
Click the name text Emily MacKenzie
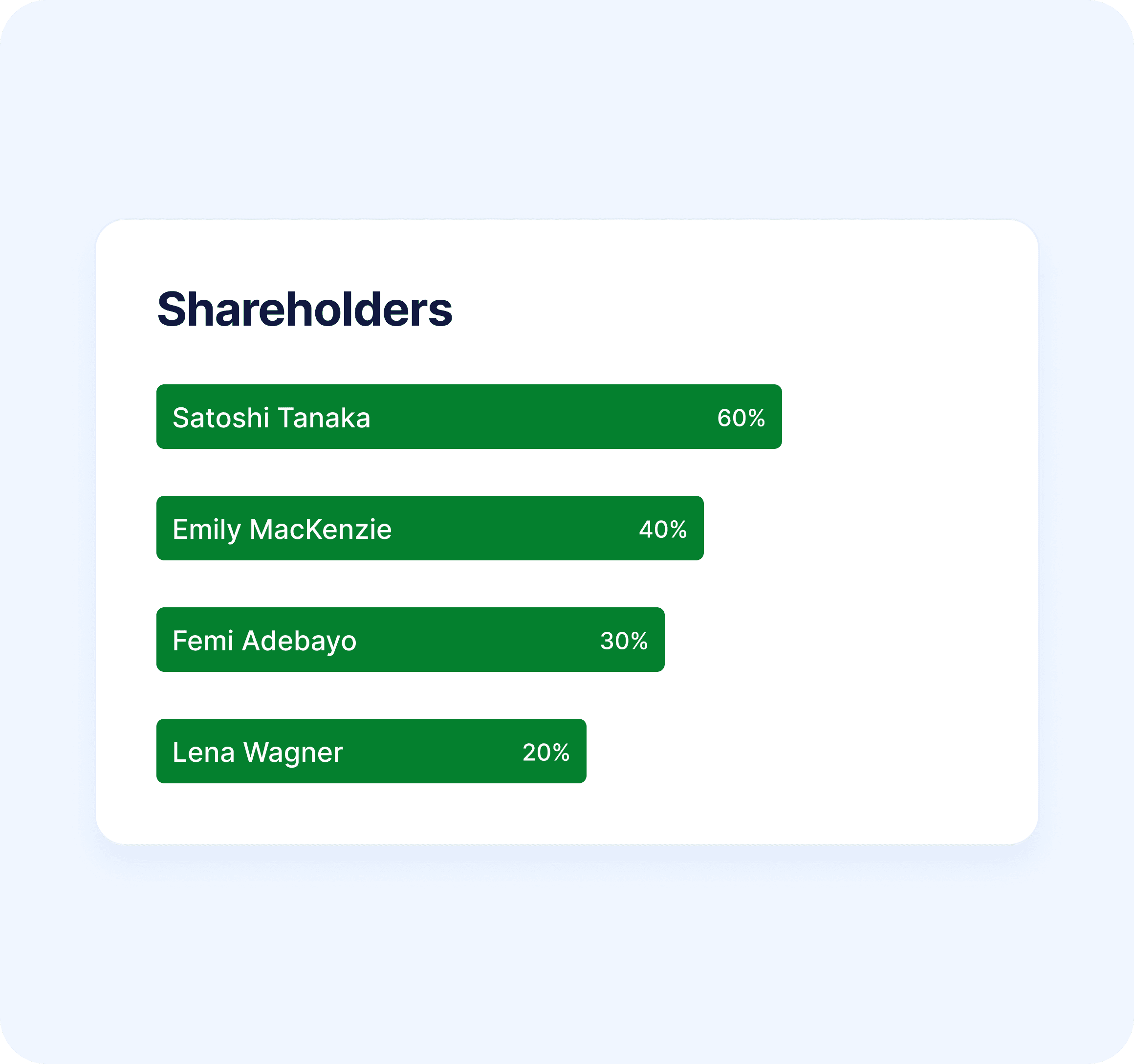[282, 530]
